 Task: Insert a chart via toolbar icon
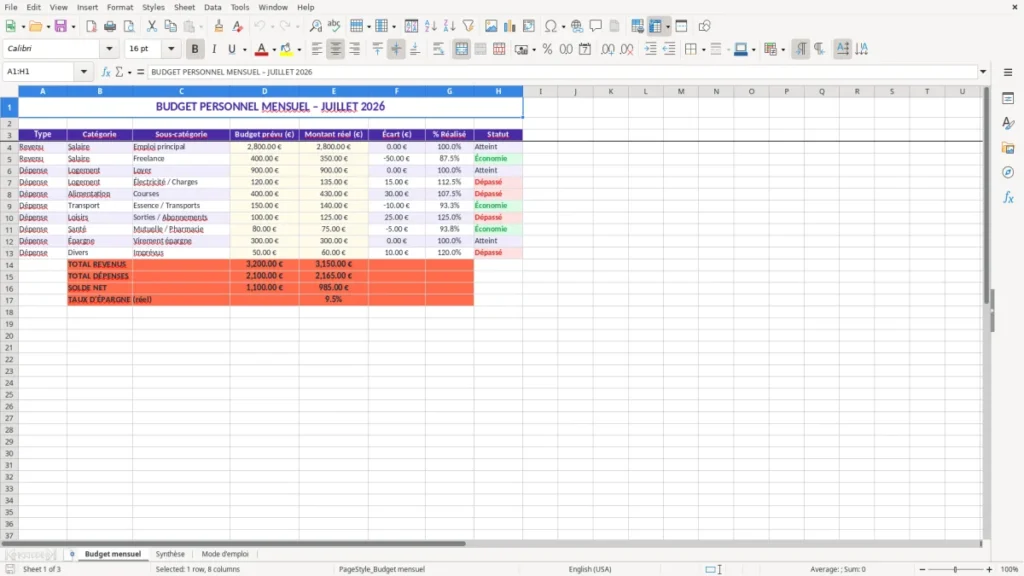coord(509,26)
